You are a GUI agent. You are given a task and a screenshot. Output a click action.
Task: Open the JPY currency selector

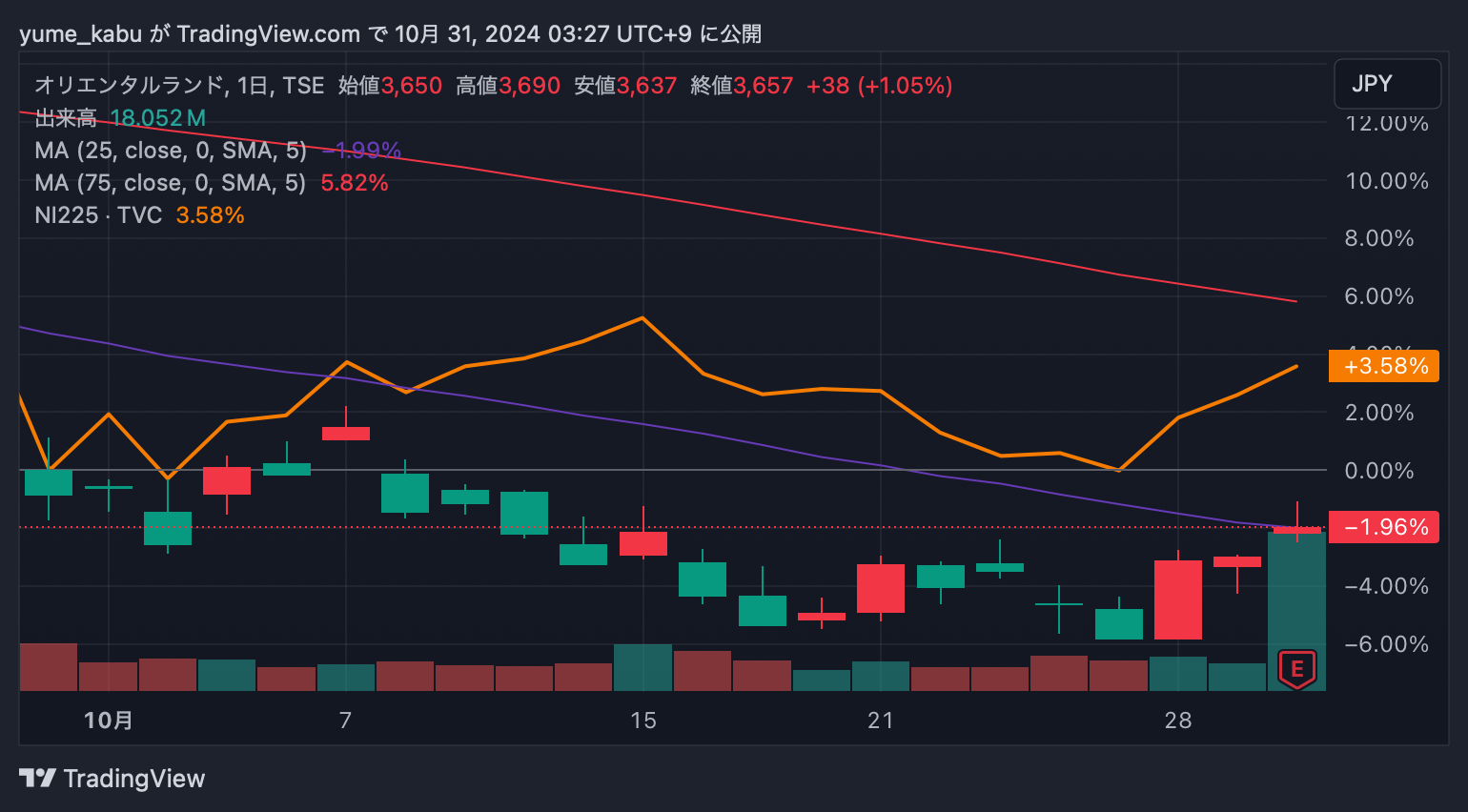(x=1386, y=84)
